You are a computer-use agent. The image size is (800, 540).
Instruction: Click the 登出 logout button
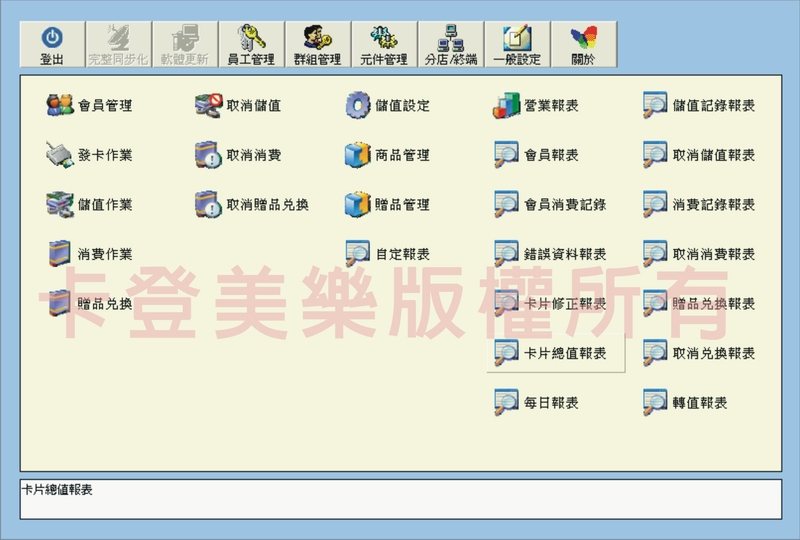[x=52, y=44]
